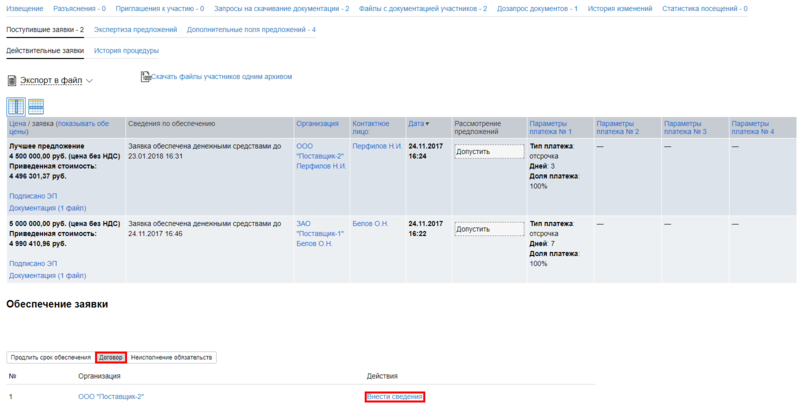The width and height of the screenshot is (800, 407).
Task: Click the показывать обе цены link
Action: pyautogui.click(x=83, y=123)
